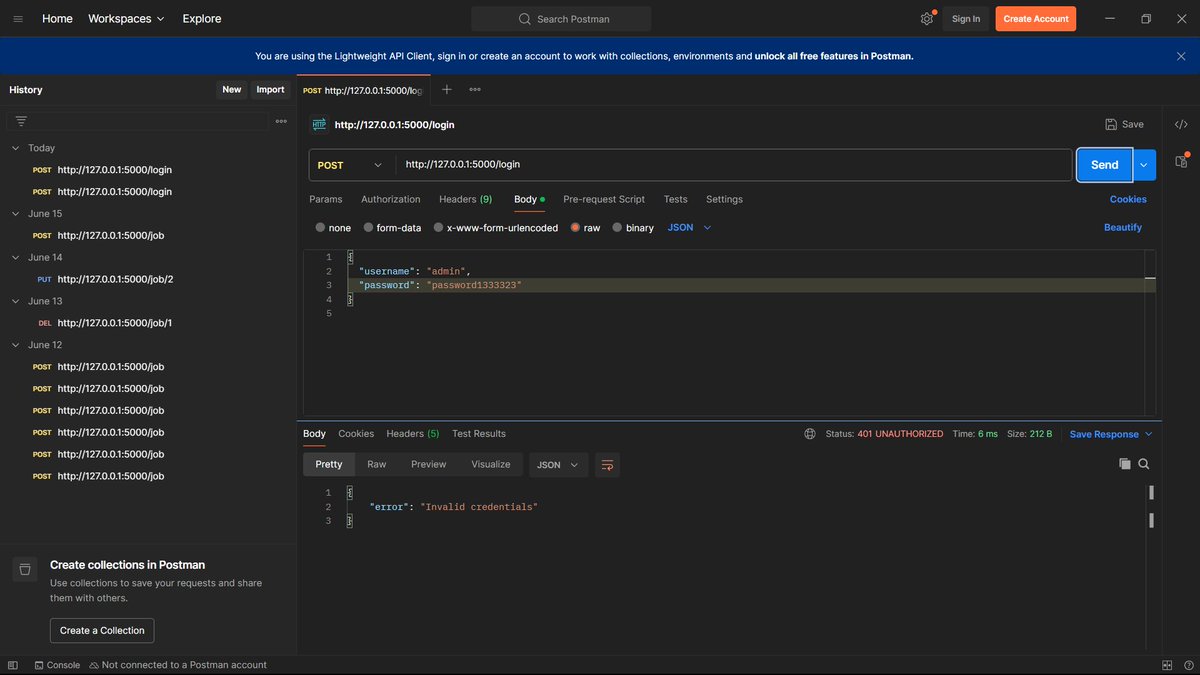
Task: Collapse the June 15 history group
Action: [x=15, y=214]
